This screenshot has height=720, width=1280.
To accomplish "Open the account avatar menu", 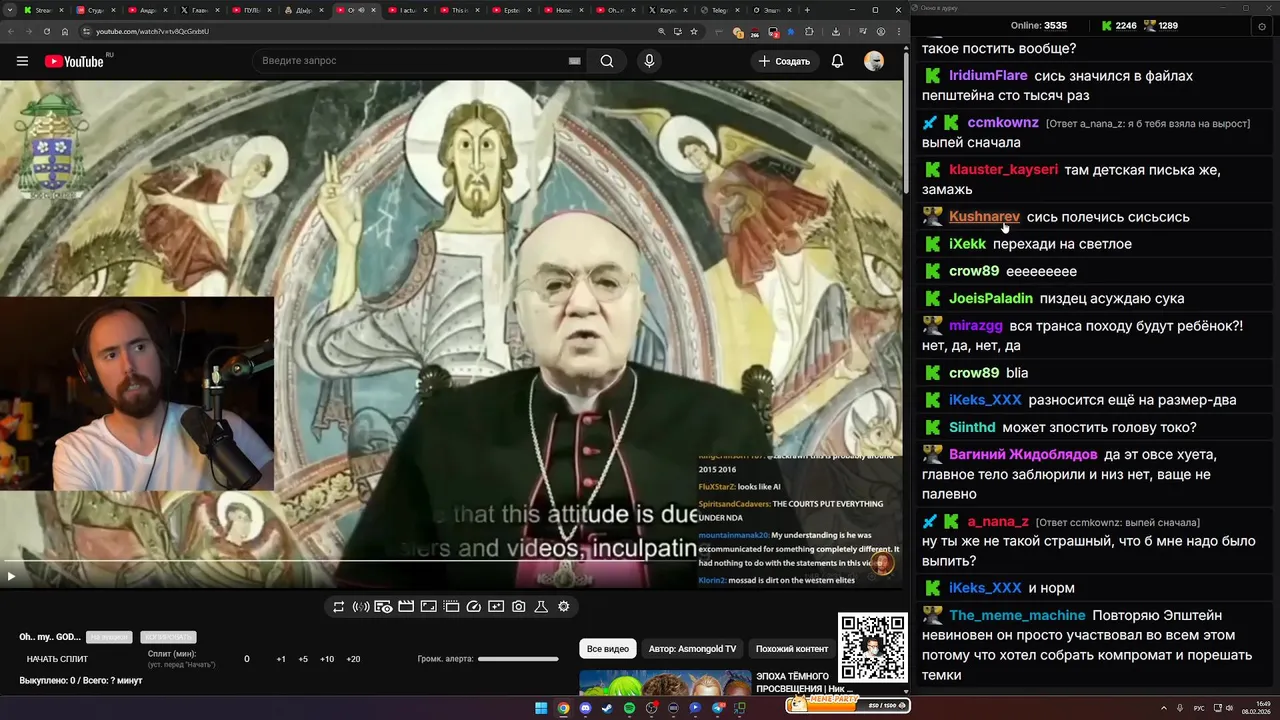I will coord(874,61).
